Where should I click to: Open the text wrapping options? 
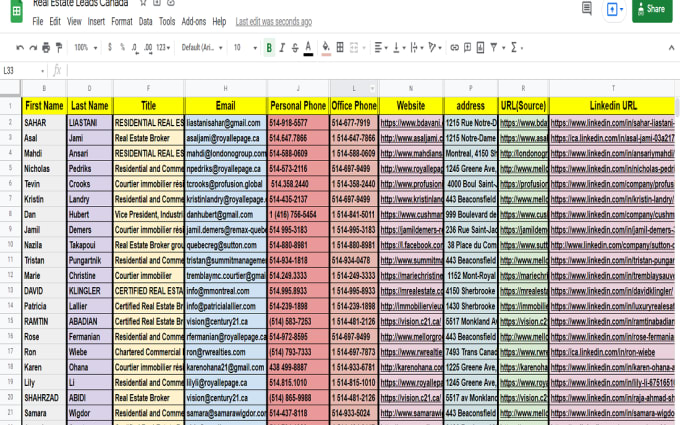[x=416, y=48]
